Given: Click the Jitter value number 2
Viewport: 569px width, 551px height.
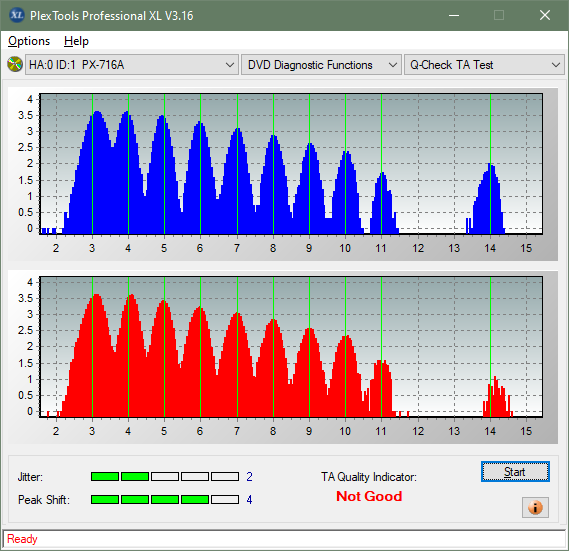Looking at the screenshot, I should coord(249,476).
